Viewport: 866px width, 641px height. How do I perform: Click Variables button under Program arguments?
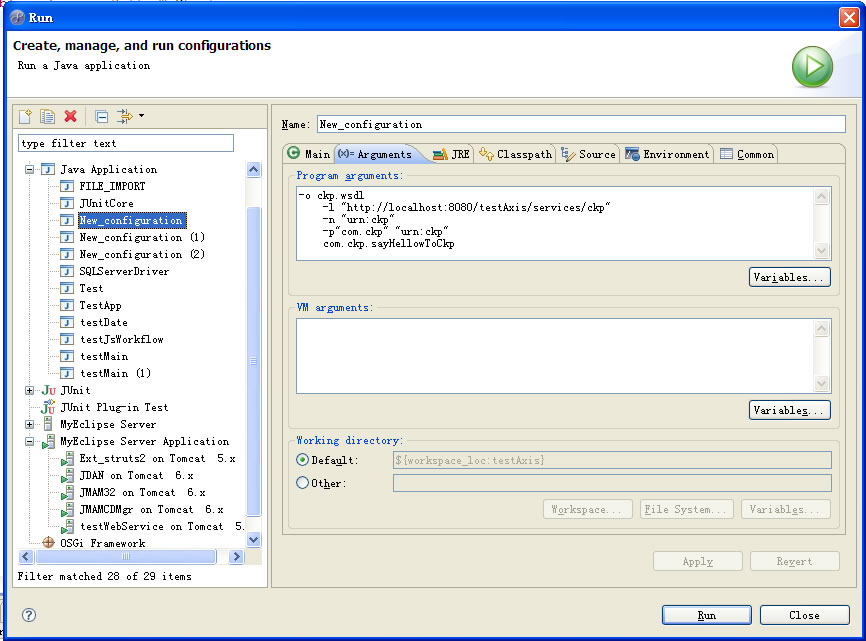[789, 277]
